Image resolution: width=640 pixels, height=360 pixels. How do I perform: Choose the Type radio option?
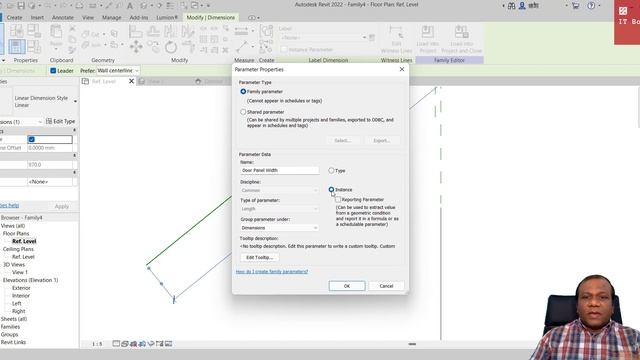pos(331,170)
